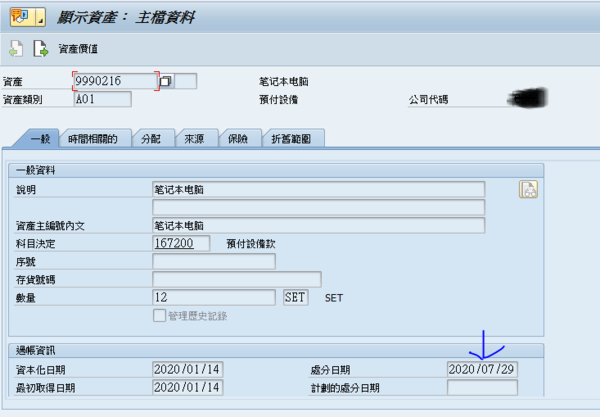Click the other asset (document) toolbar icon
Image resolution: width=600 pixels, height=417 pixels.
click(x=16, y=48)
